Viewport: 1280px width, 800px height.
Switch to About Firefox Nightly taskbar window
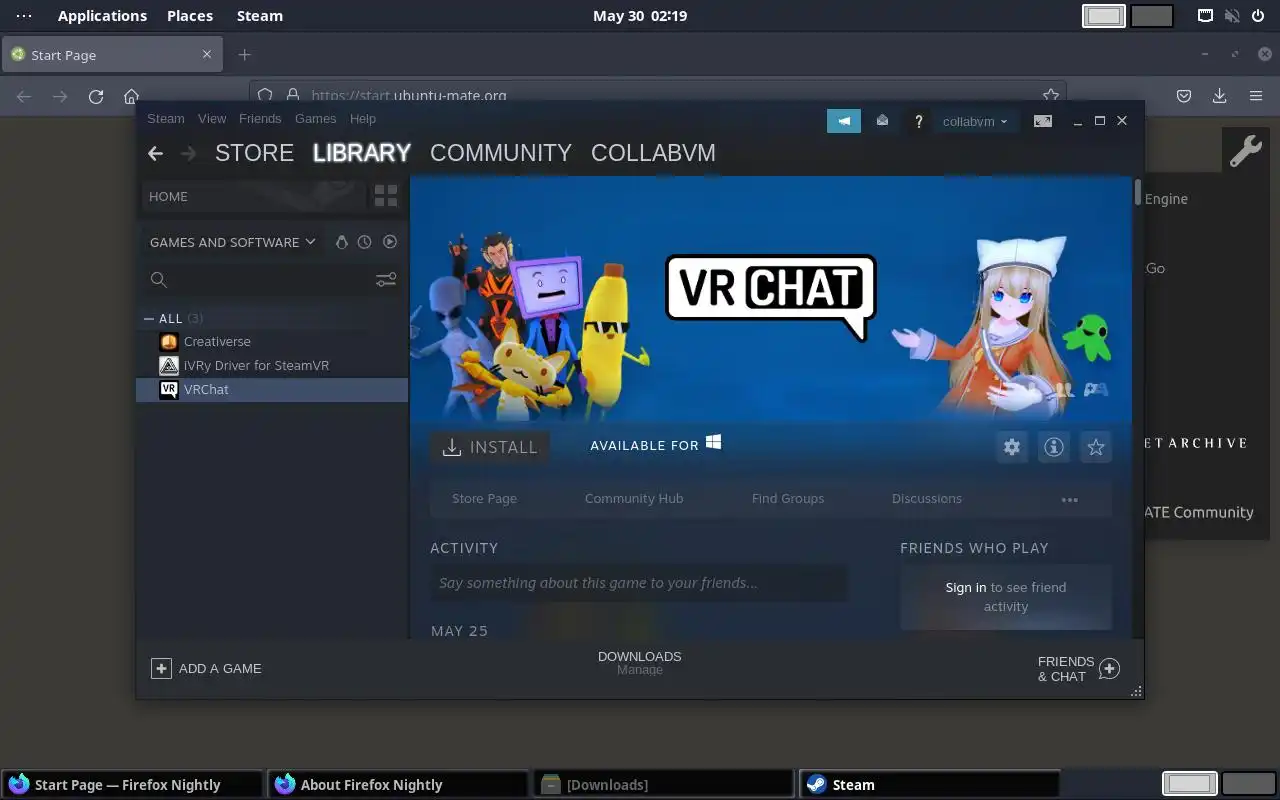(398, 785)
